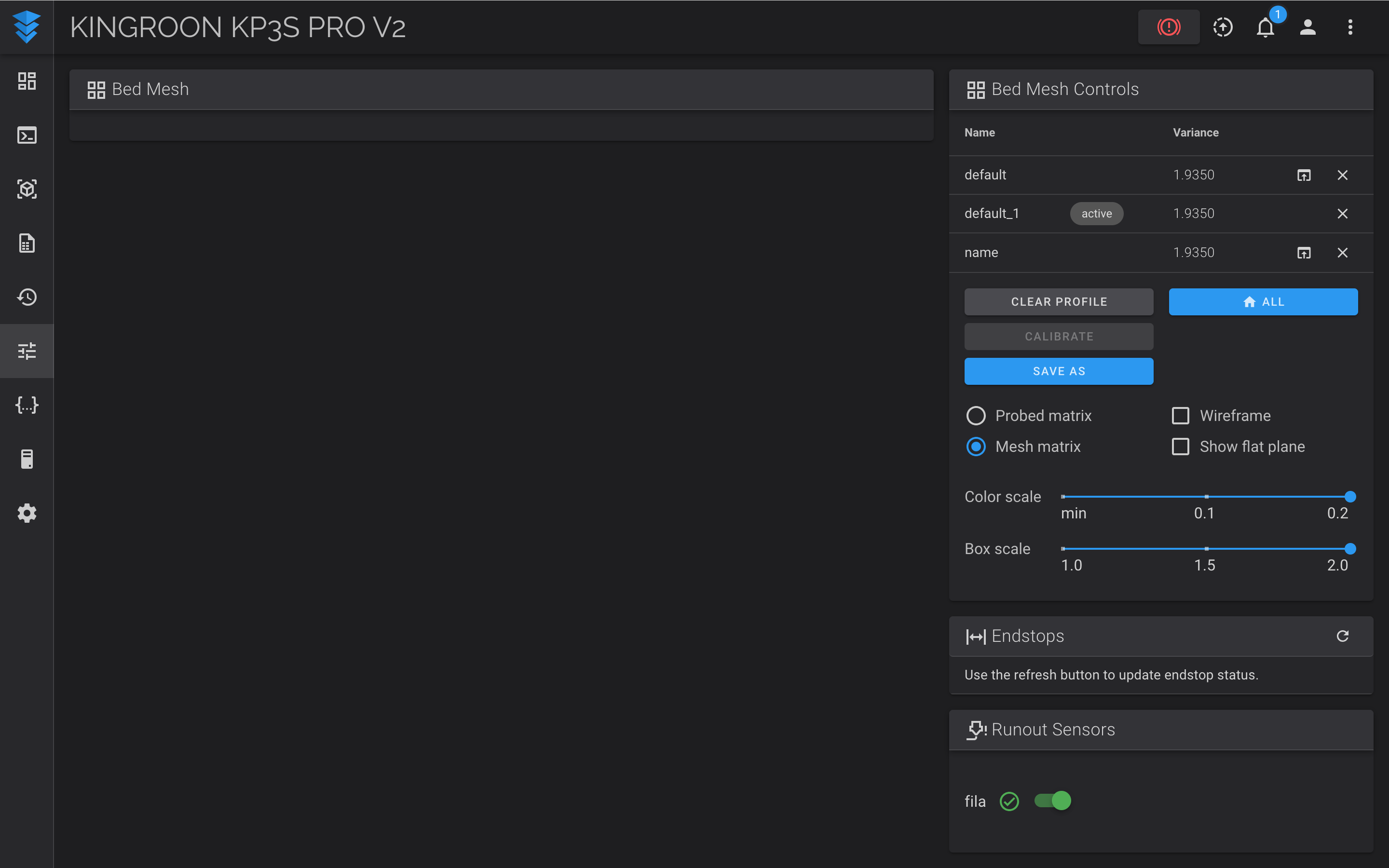Enable the Wireframe checkbox

click(1180, 416)
